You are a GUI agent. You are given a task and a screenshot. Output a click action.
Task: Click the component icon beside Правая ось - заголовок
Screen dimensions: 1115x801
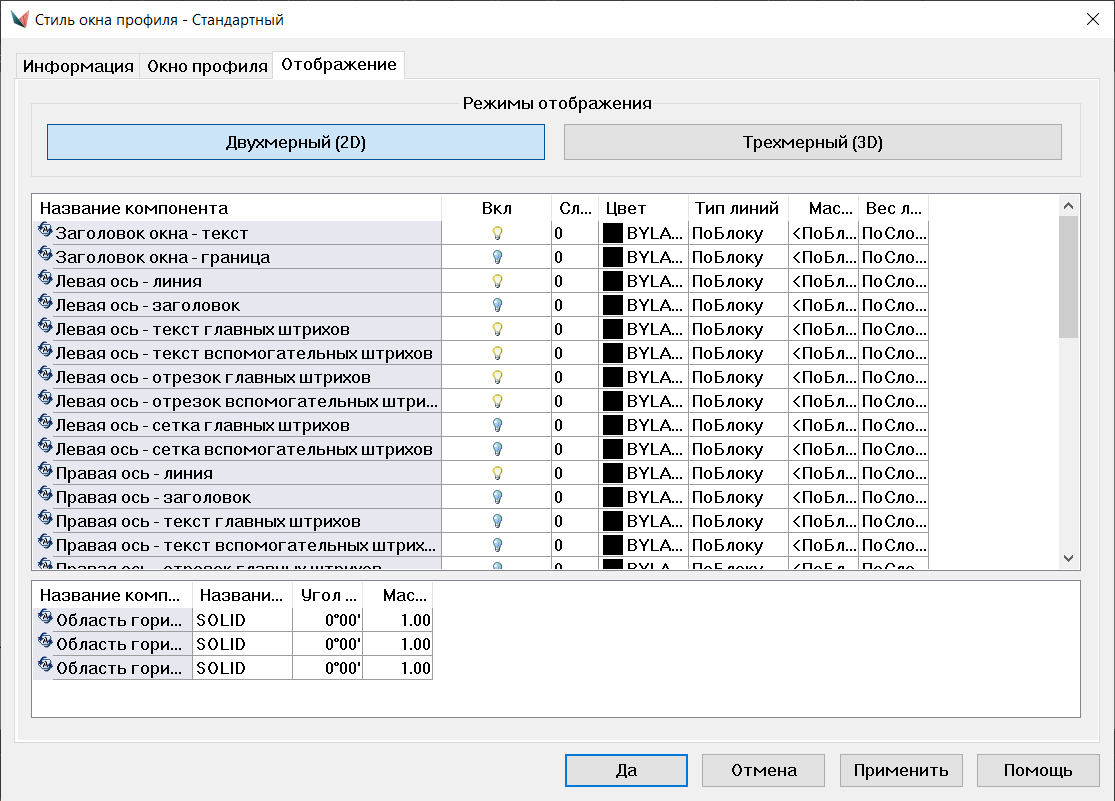coord(44,496)
